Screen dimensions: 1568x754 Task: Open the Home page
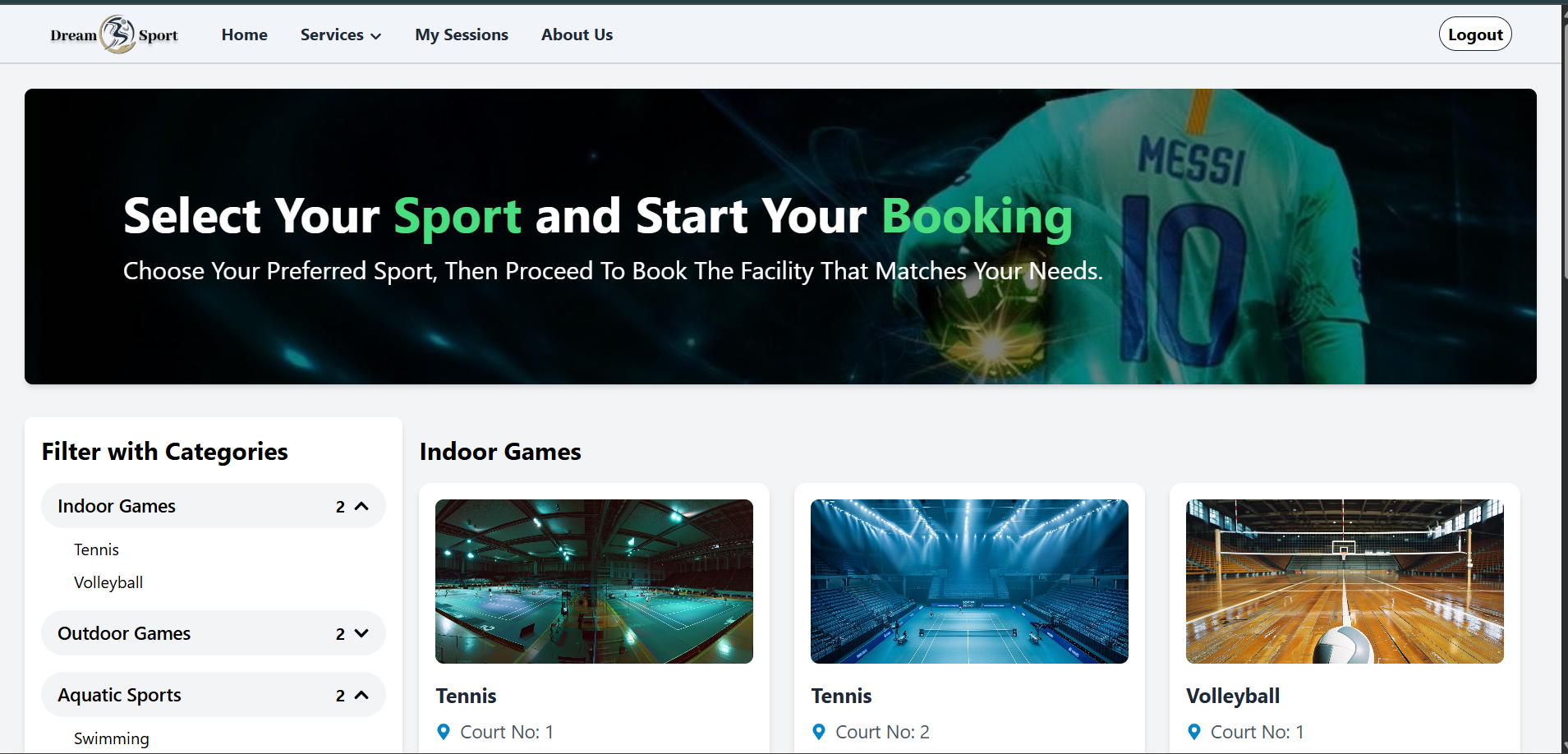(x=244, y=34)
